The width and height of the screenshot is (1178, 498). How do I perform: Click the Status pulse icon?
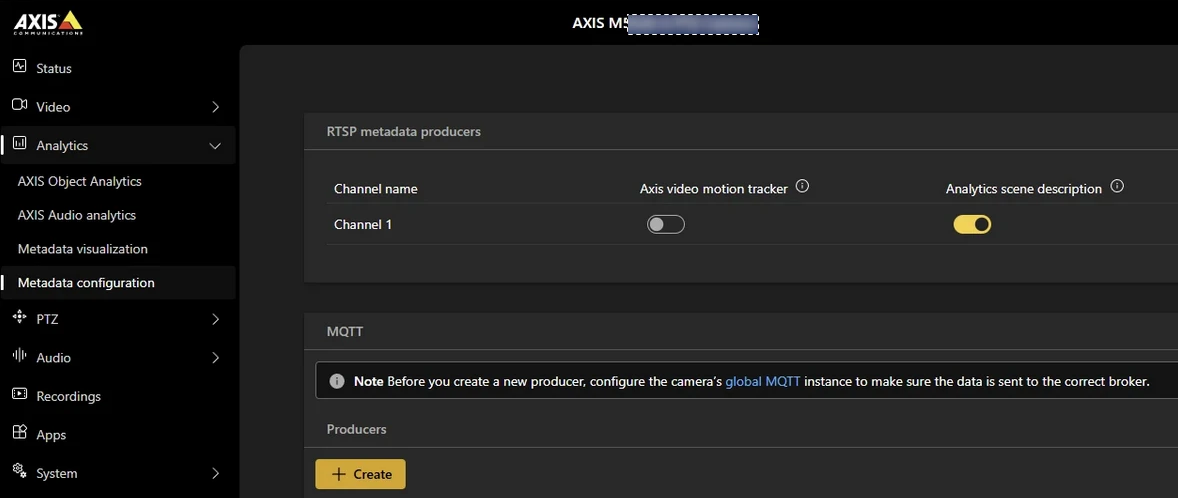pyautogui.click(x=20, y=67)
